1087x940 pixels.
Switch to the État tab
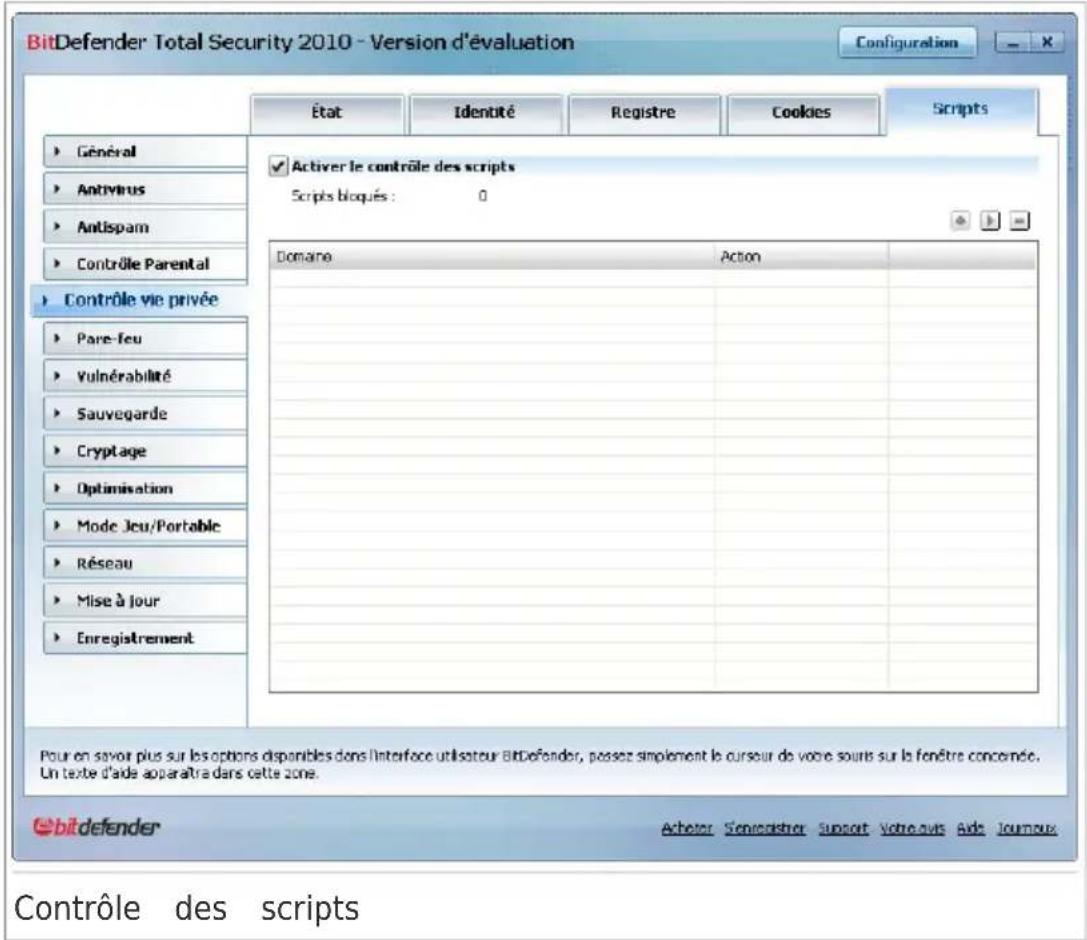[327, 113]
